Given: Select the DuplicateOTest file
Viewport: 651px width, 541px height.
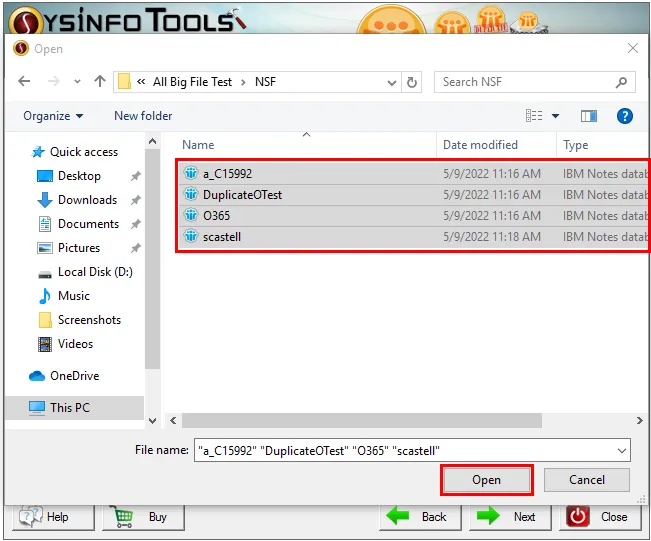Looking at the screenshot, I should (413, 195).
